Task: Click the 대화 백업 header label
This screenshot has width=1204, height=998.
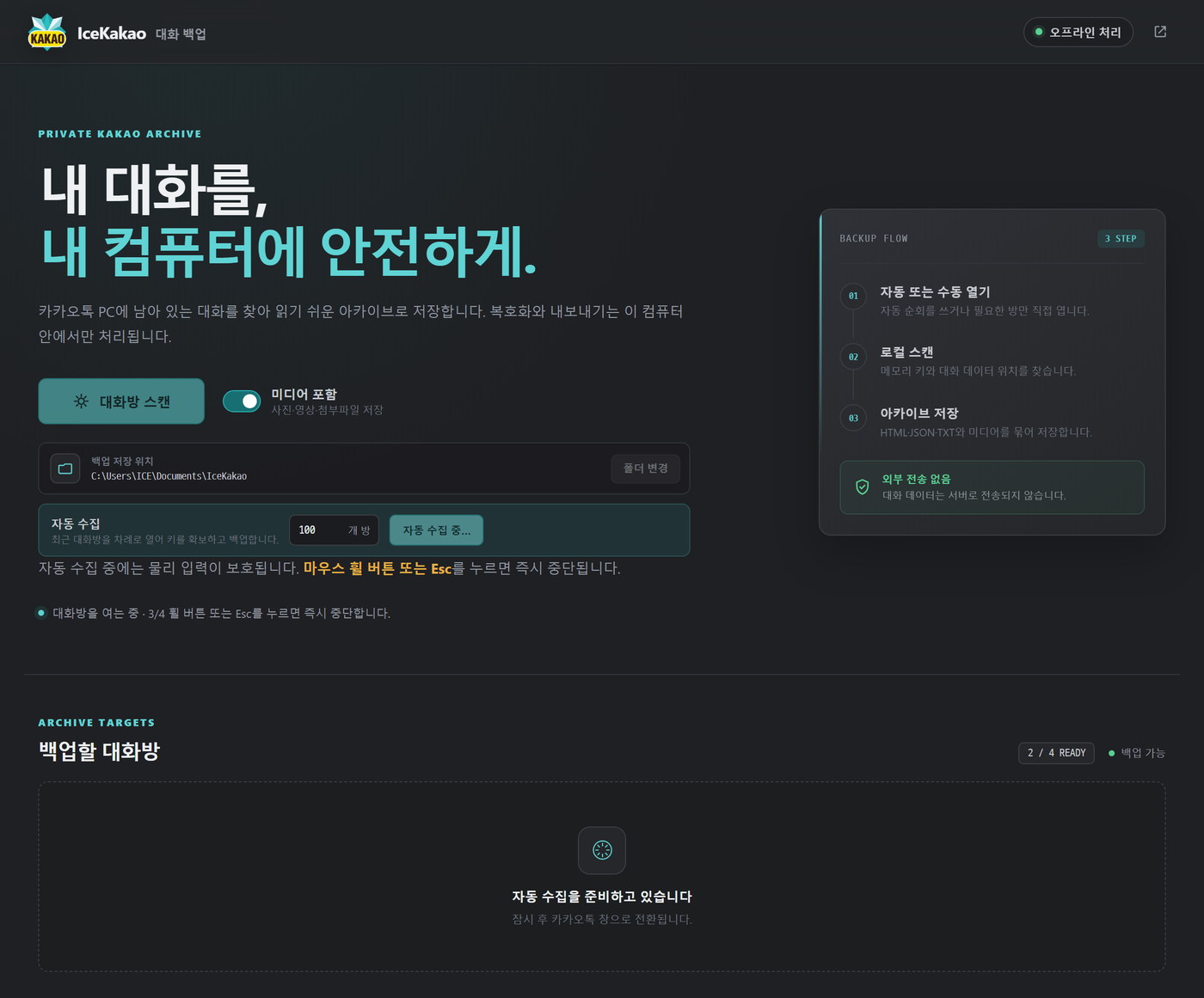Action: coord(181,34)
